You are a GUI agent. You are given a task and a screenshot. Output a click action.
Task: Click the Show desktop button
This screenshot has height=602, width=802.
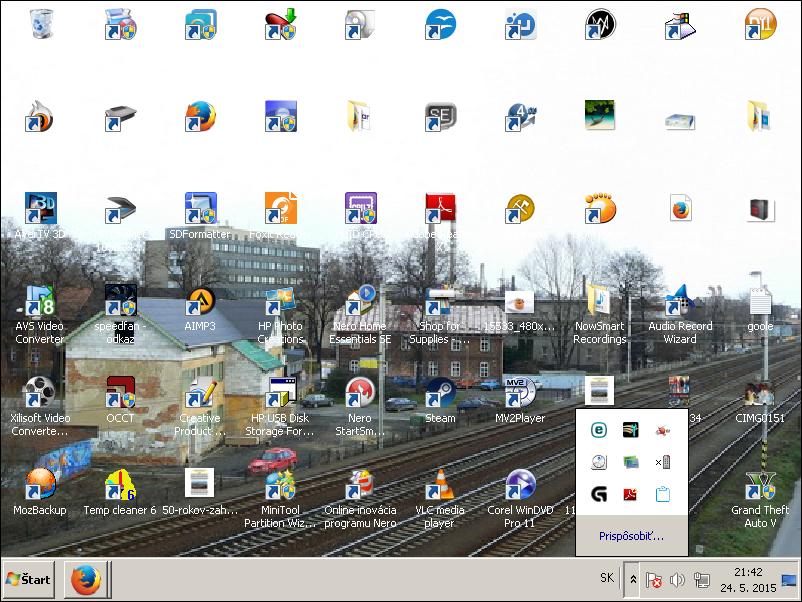click(789, 580)
